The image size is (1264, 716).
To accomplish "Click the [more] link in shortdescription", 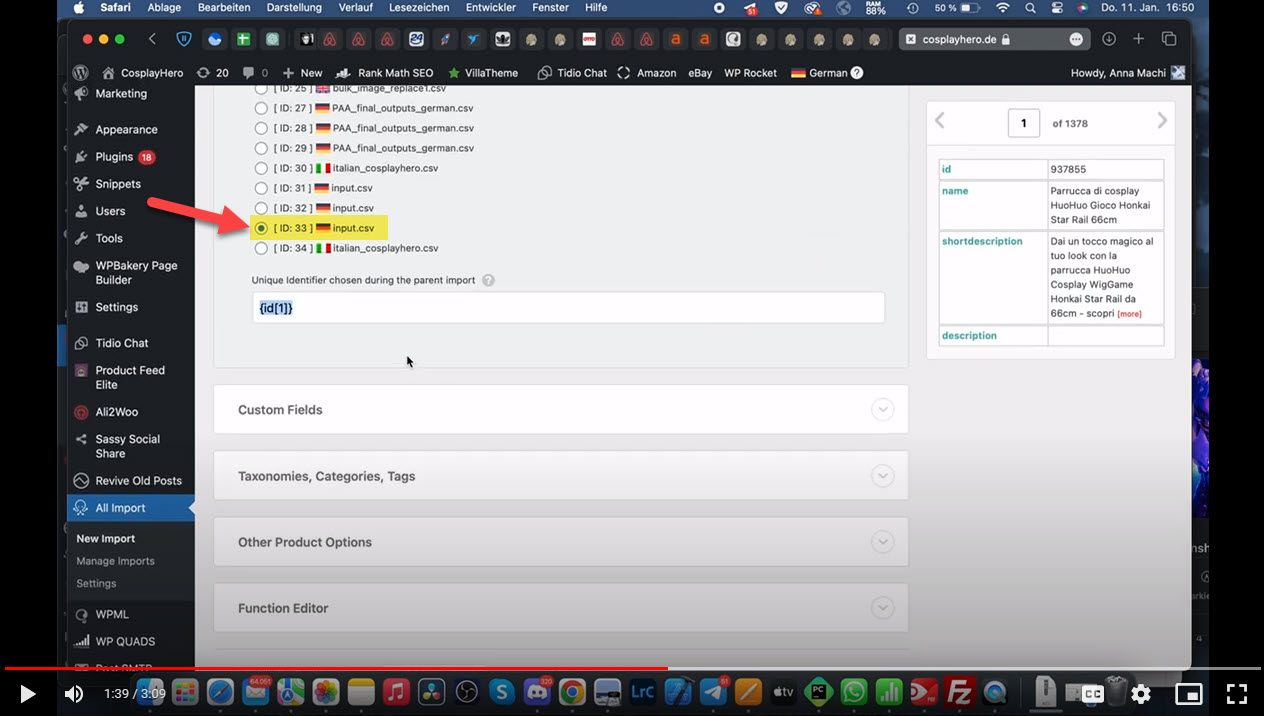I will coord(1129,314).
